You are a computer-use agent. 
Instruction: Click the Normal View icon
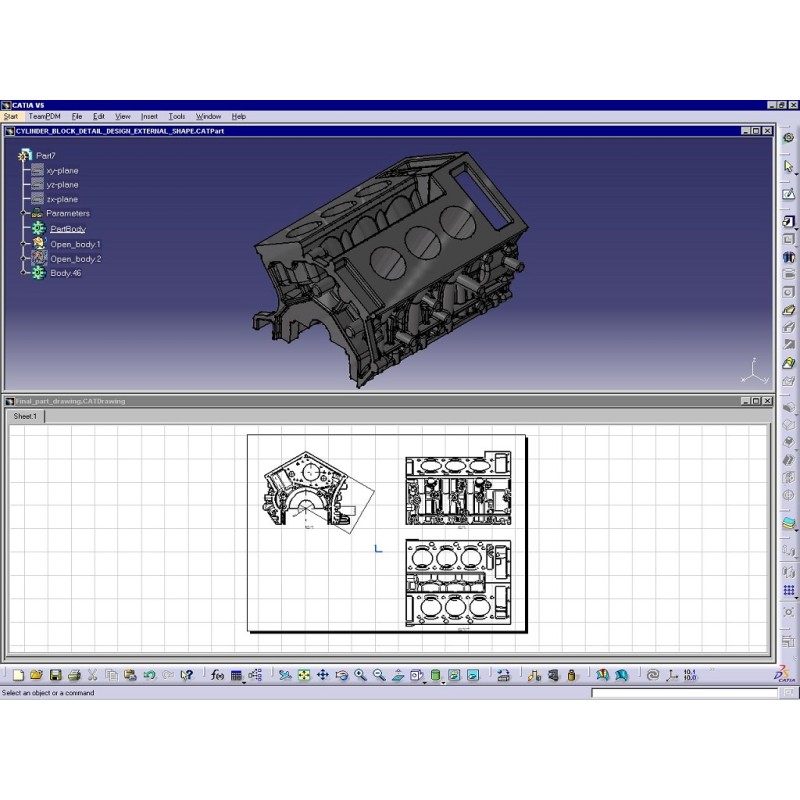[x=398, y=675]
